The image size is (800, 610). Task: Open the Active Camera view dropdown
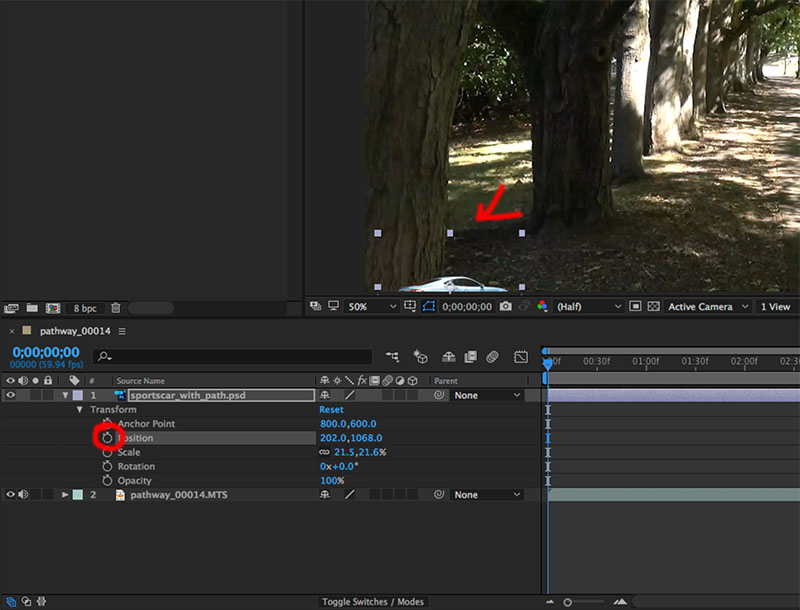706,307
